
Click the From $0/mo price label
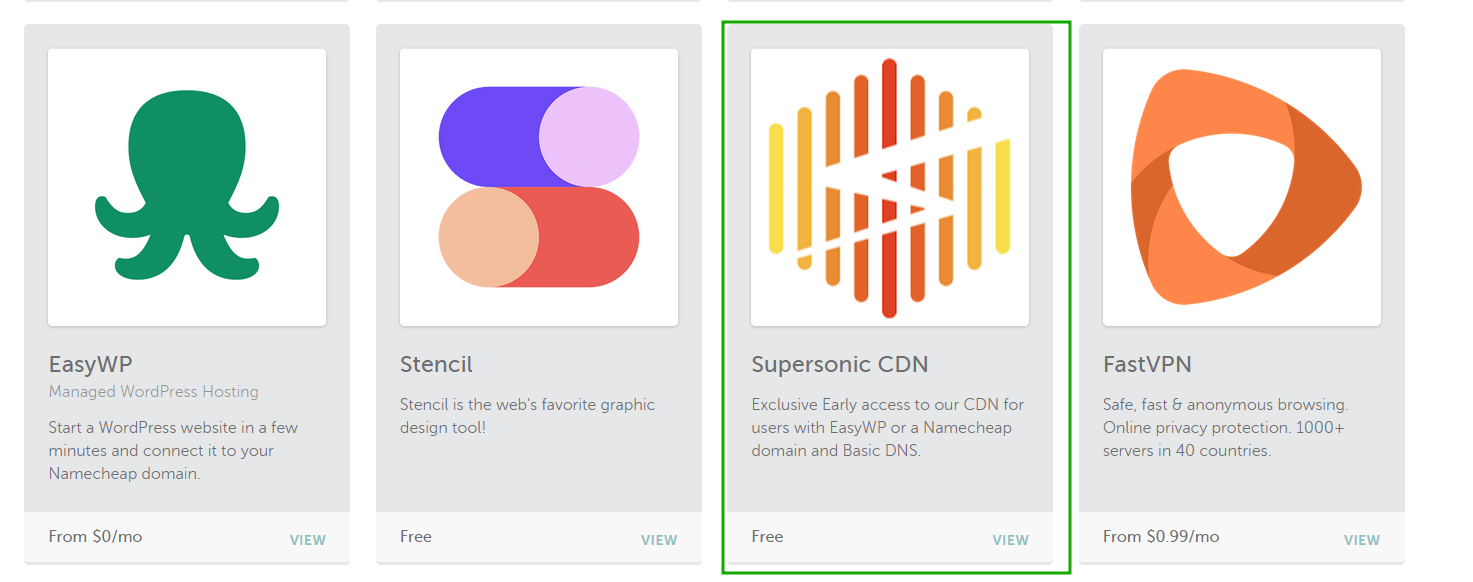point(95,537)
